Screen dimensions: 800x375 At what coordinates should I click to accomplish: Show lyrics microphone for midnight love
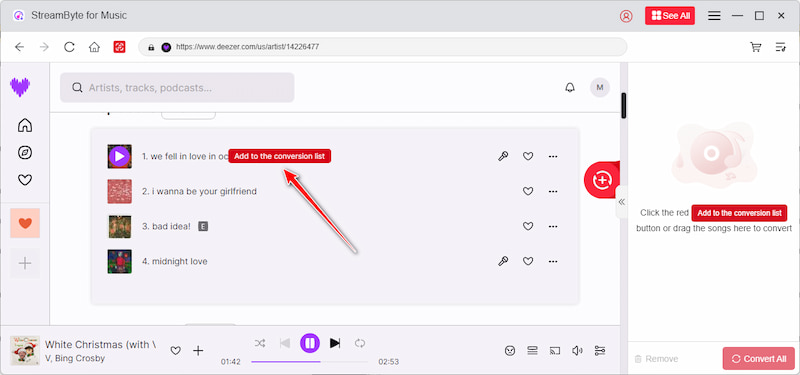point(503,261)
